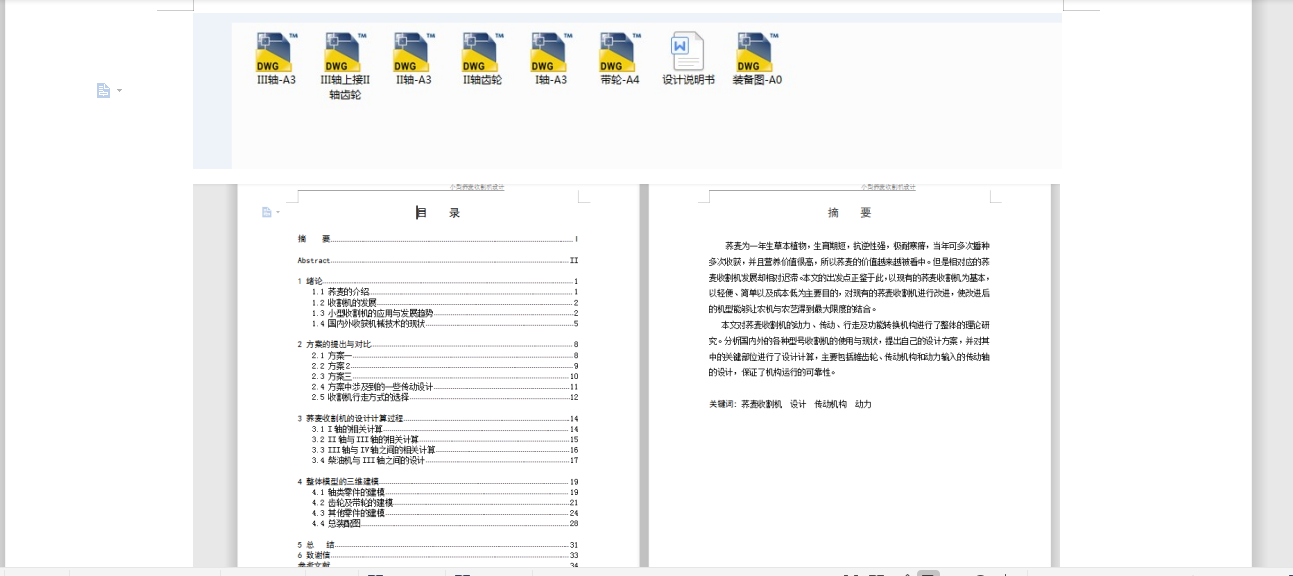This screenshot has height=576, width=1293.
Task: Select the 装备图-A0 DWG file icon
Action: pos(756,51)
